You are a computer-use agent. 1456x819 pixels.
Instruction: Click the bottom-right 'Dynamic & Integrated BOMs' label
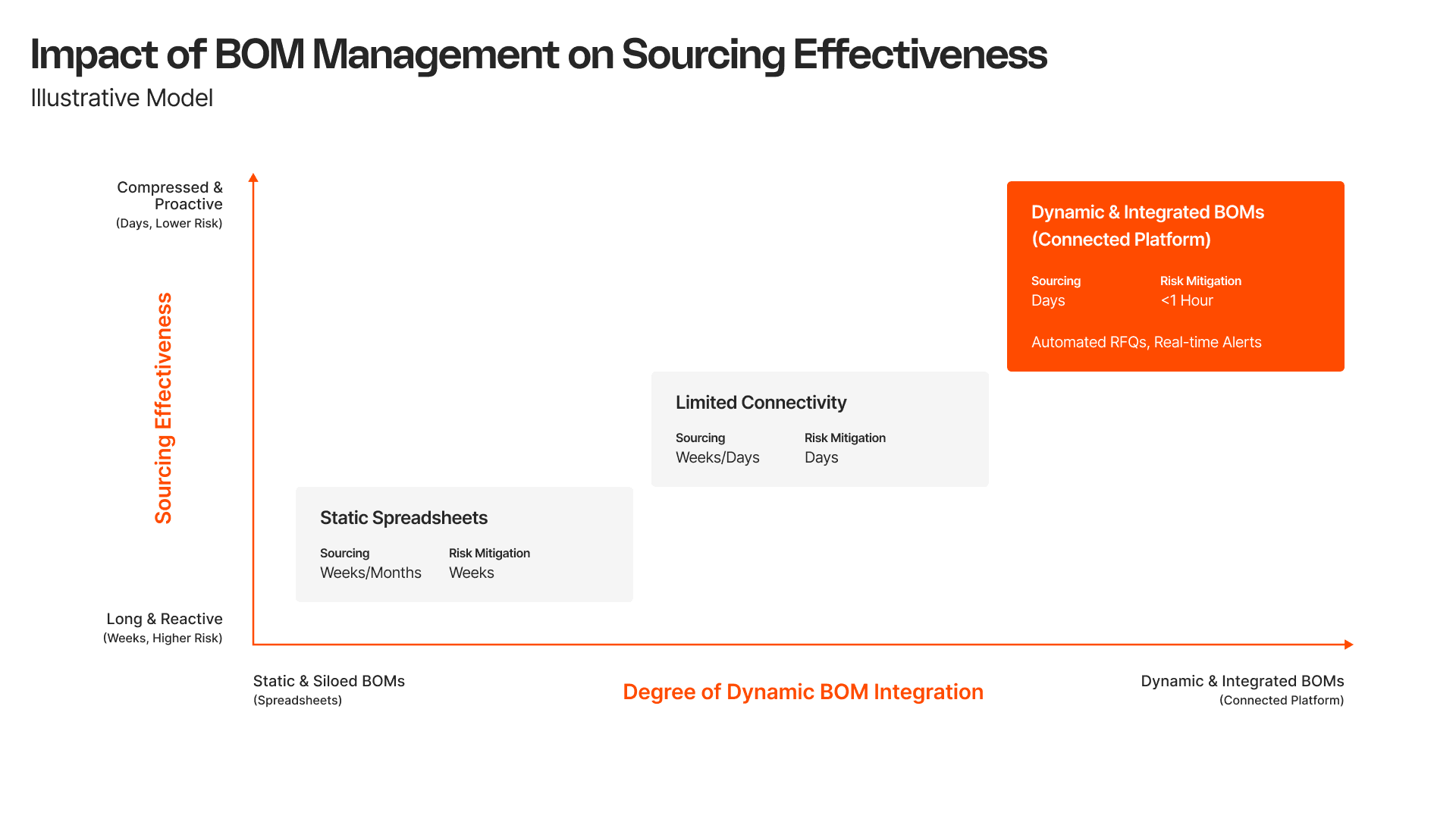1241,681
